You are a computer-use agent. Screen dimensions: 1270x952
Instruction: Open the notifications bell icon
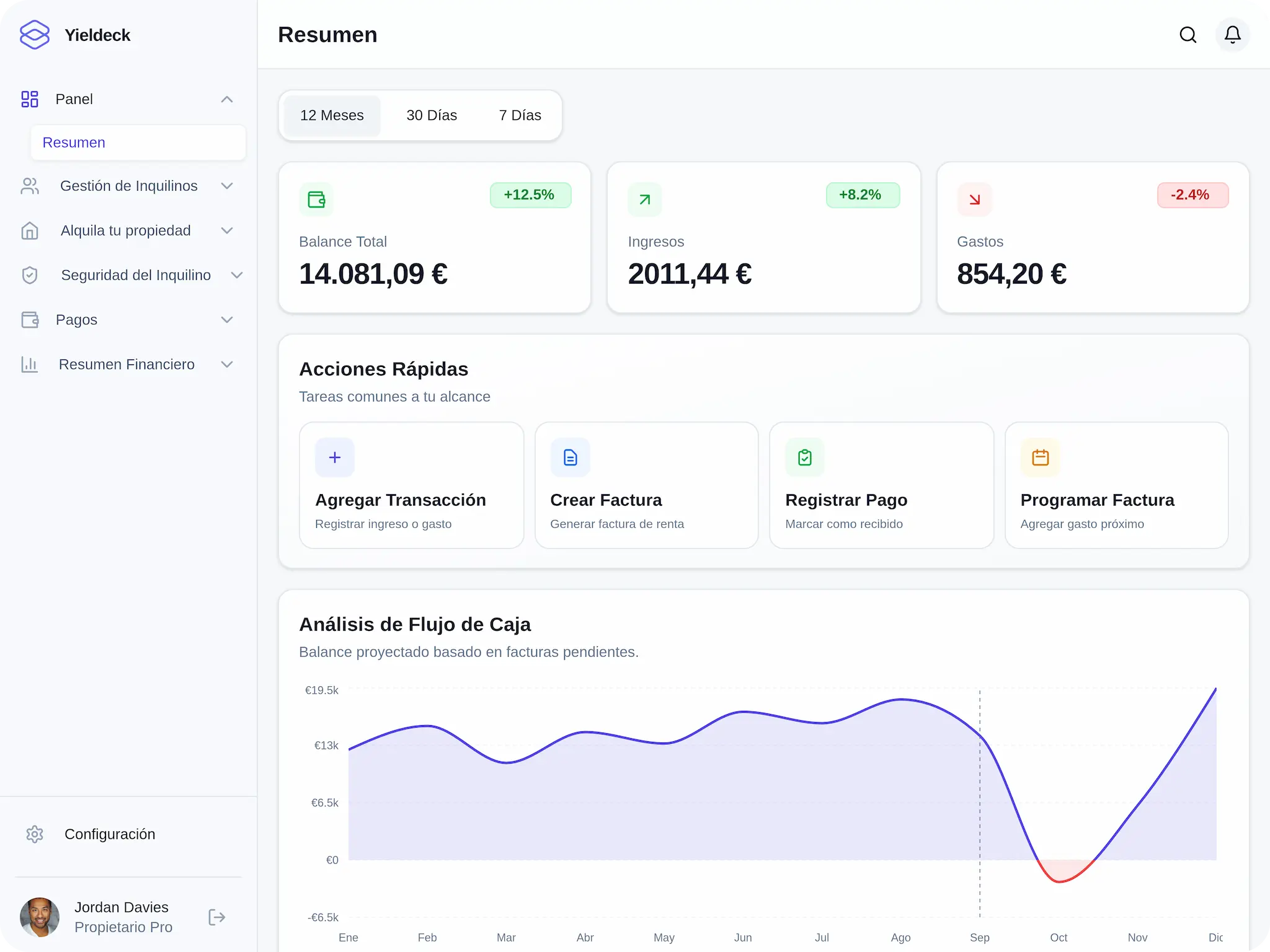click(1232, 35)
